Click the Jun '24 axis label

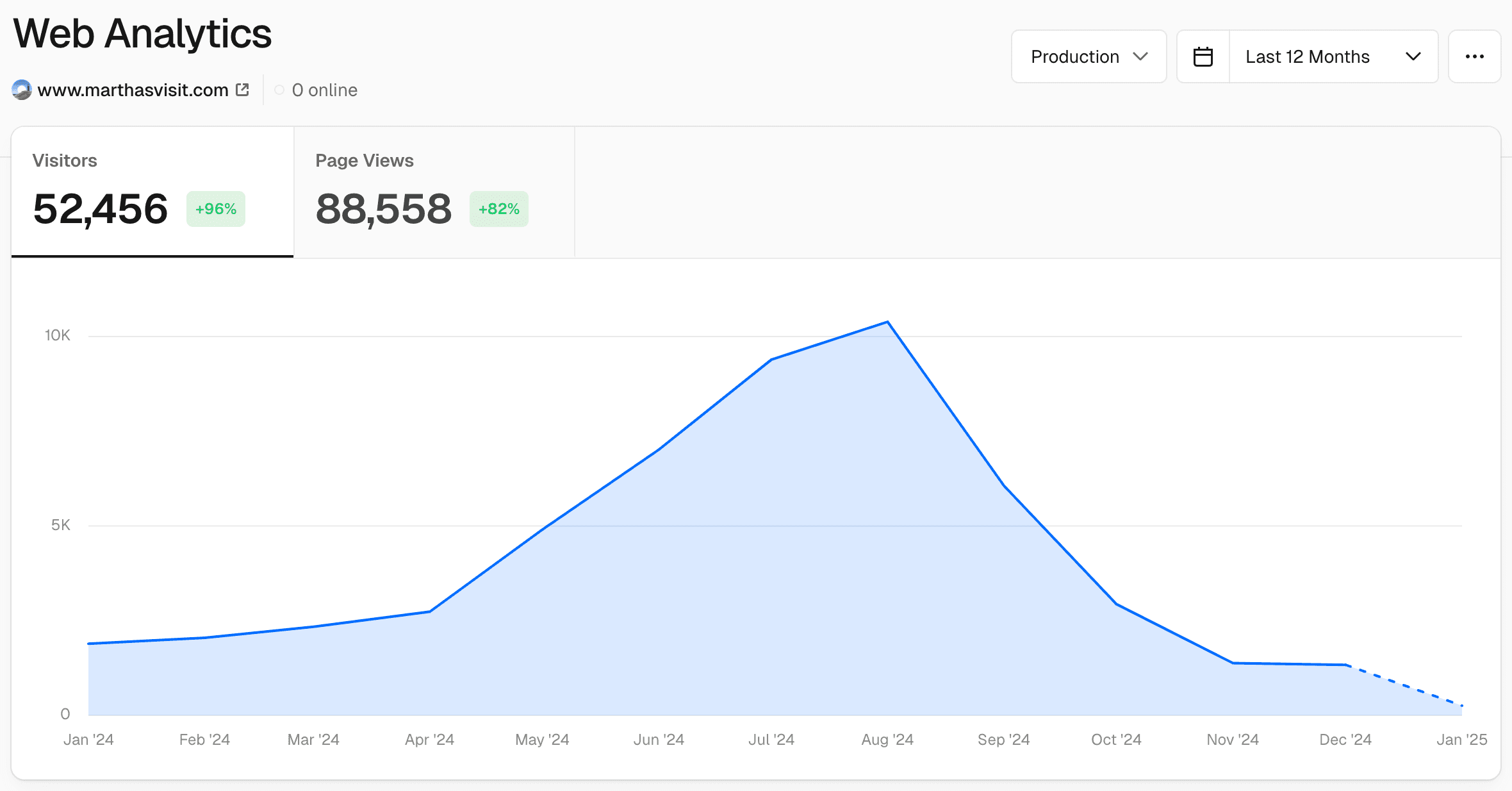pyautogui.click(x=659, y=740)
